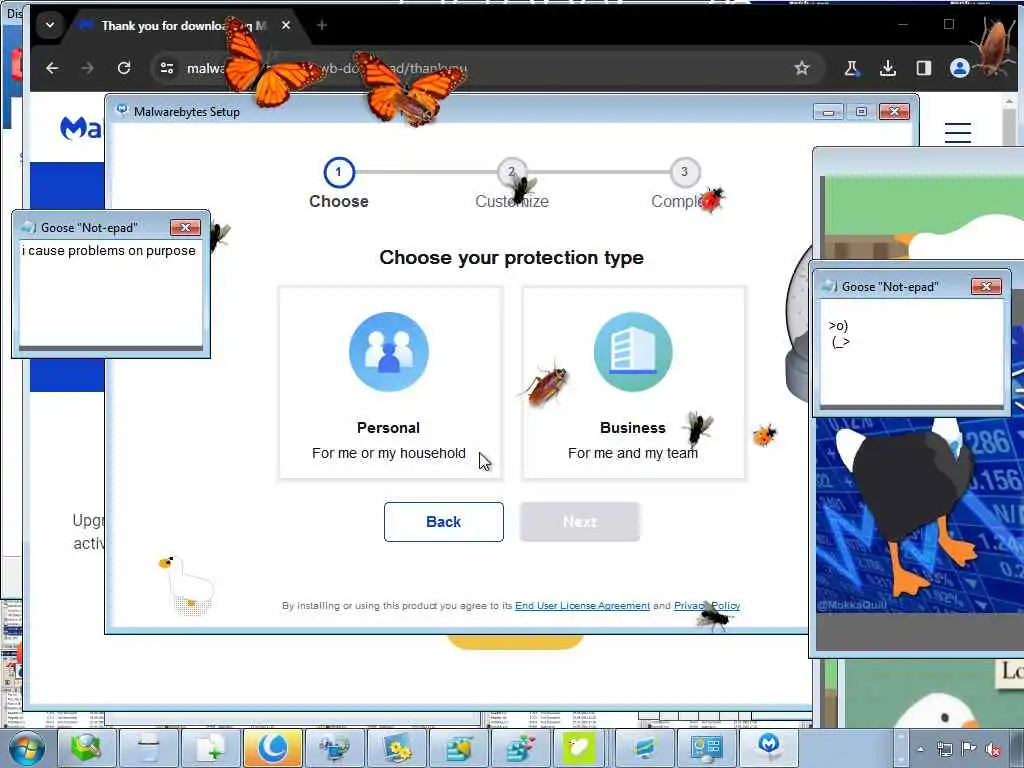This screenshot has width=1024, height=768.
Task: Click the Back button in Malwarebytes Setup
Action: click(x=443, y=522)
